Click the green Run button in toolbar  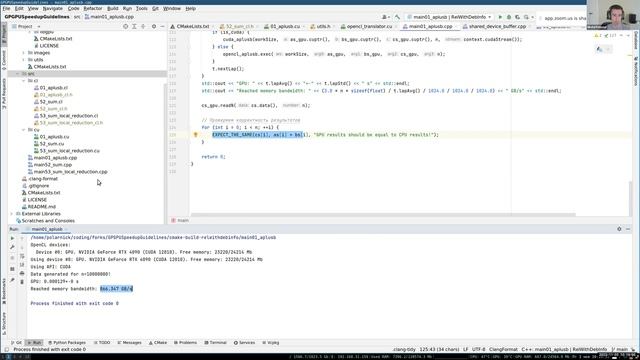(500, 17)
